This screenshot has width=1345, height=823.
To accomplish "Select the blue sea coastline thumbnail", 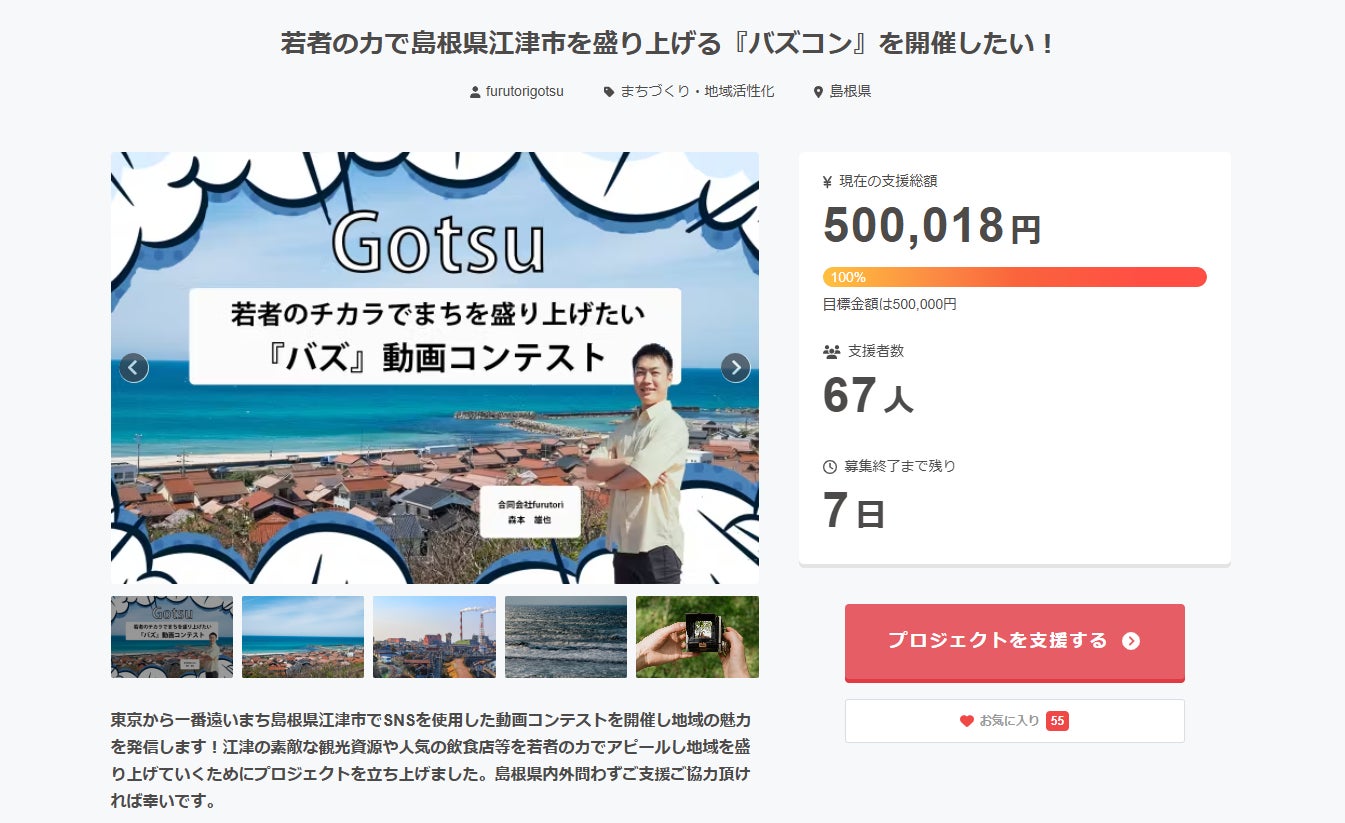I will [303, 637].
